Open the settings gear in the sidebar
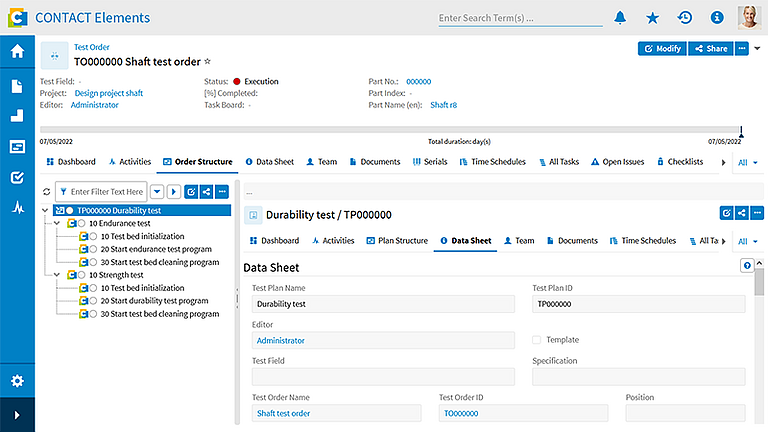The height and width of the screenshot is (432, 768). click(17, 381)
